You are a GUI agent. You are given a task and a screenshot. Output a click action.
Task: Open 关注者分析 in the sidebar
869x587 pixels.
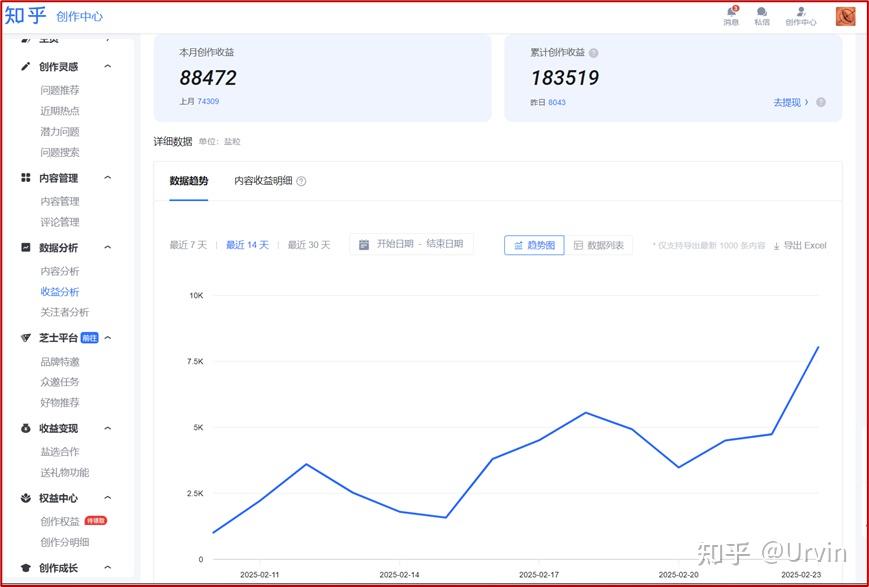coord(64,312)
